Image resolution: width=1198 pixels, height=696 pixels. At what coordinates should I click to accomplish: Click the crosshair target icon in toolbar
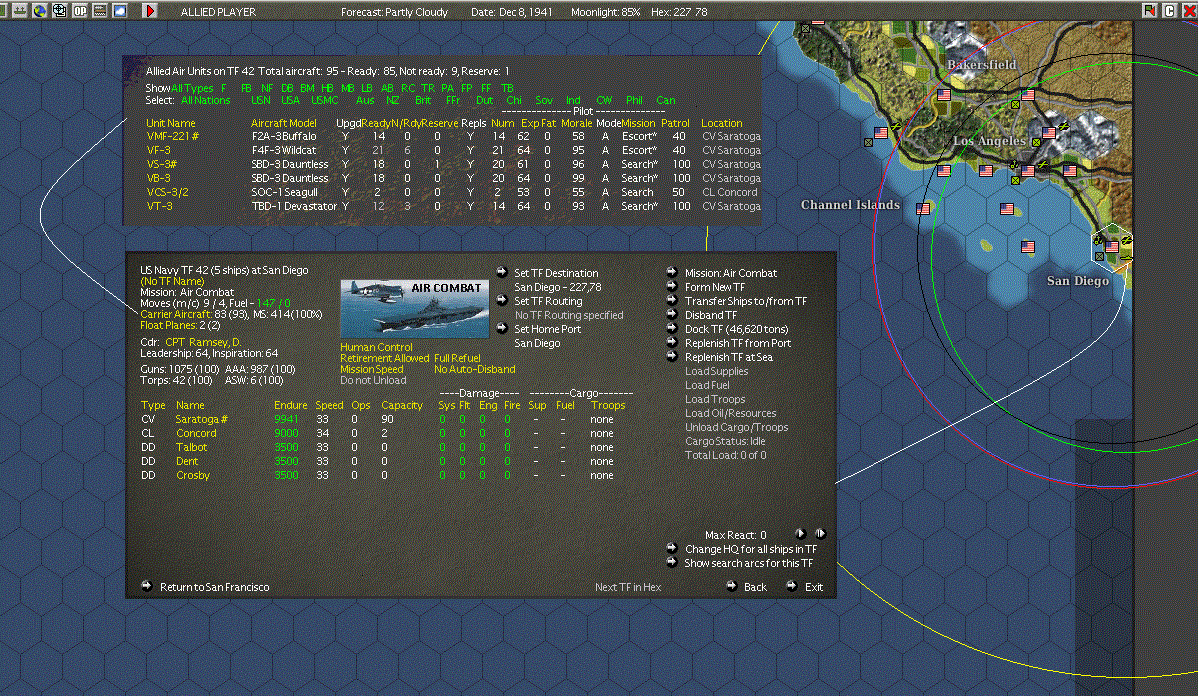click(x=60, y=11)
